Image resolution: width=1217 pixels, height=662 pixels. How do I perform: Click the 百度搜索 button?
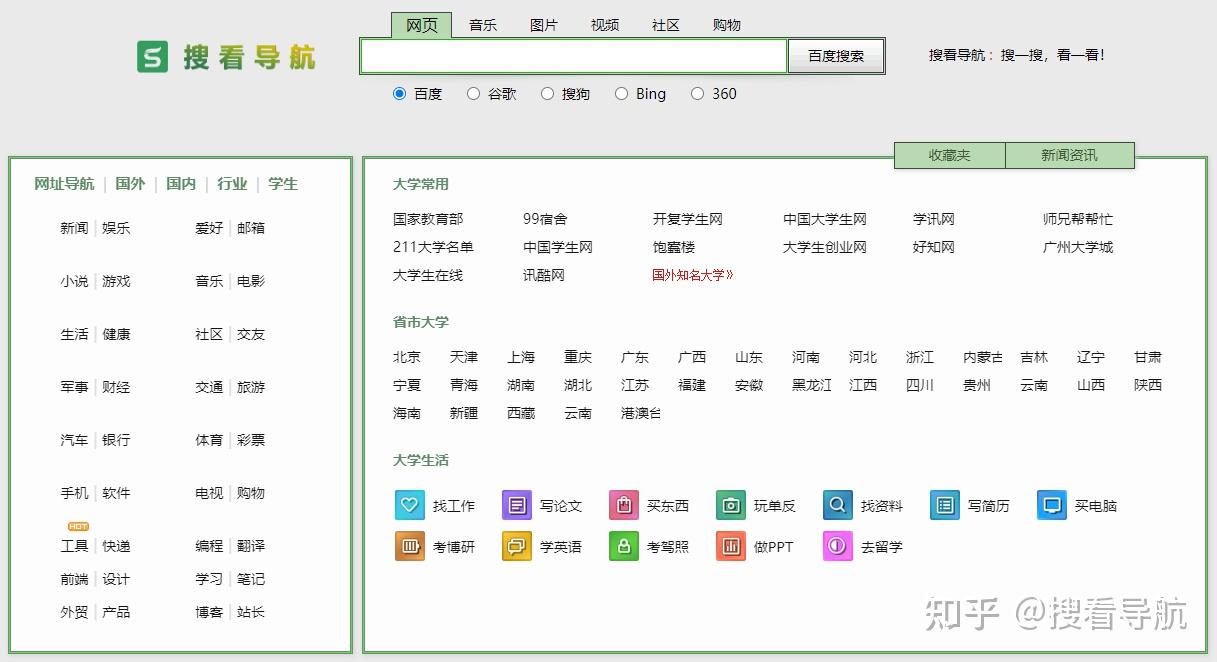tap(836, 56)
